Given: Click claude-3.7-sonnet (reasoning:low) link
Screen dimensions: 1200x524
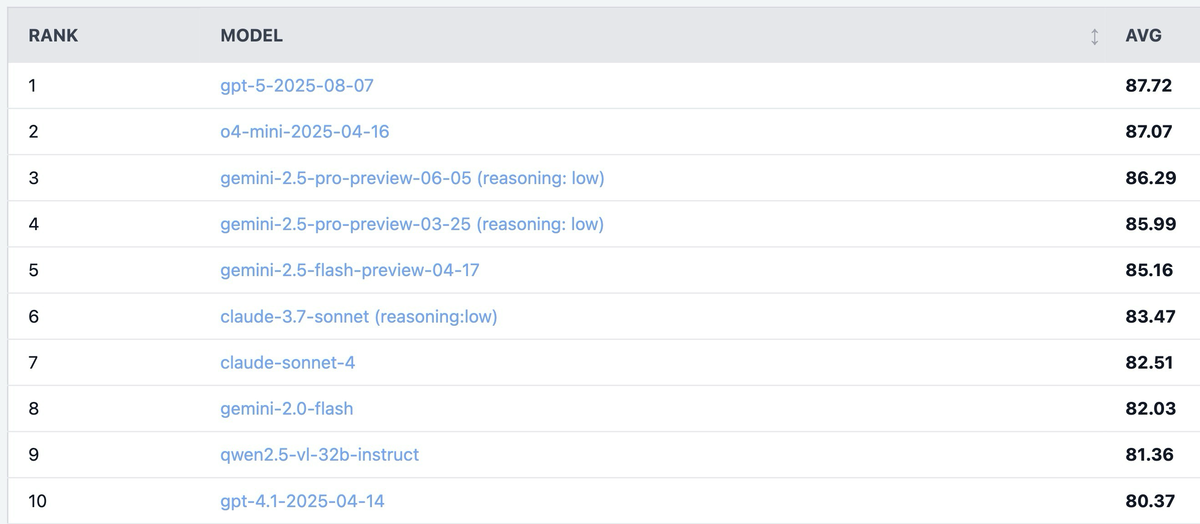Looking at the screenshot, I should (x=359, y=317).
